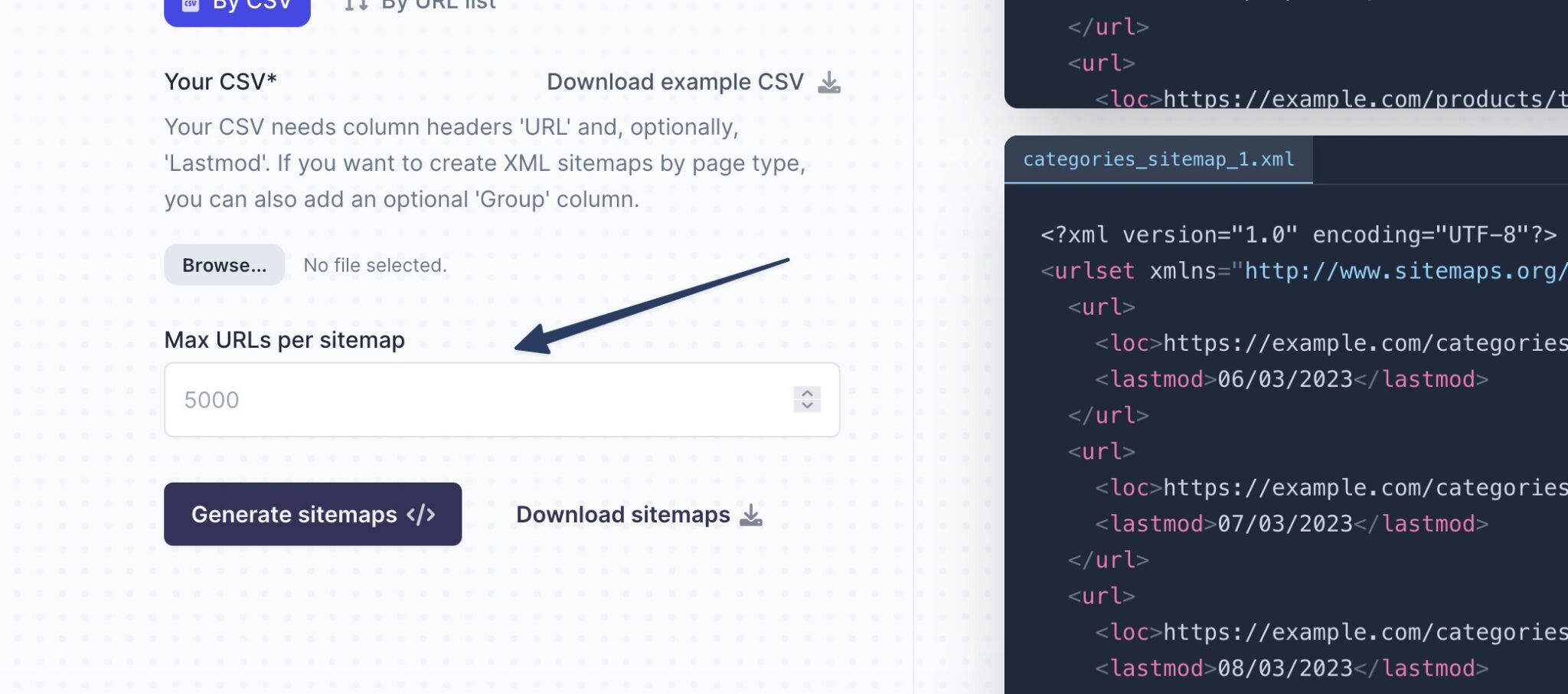
Task: Increase max URLs with up stepper arrow
Action: click(x=807, y=393)
